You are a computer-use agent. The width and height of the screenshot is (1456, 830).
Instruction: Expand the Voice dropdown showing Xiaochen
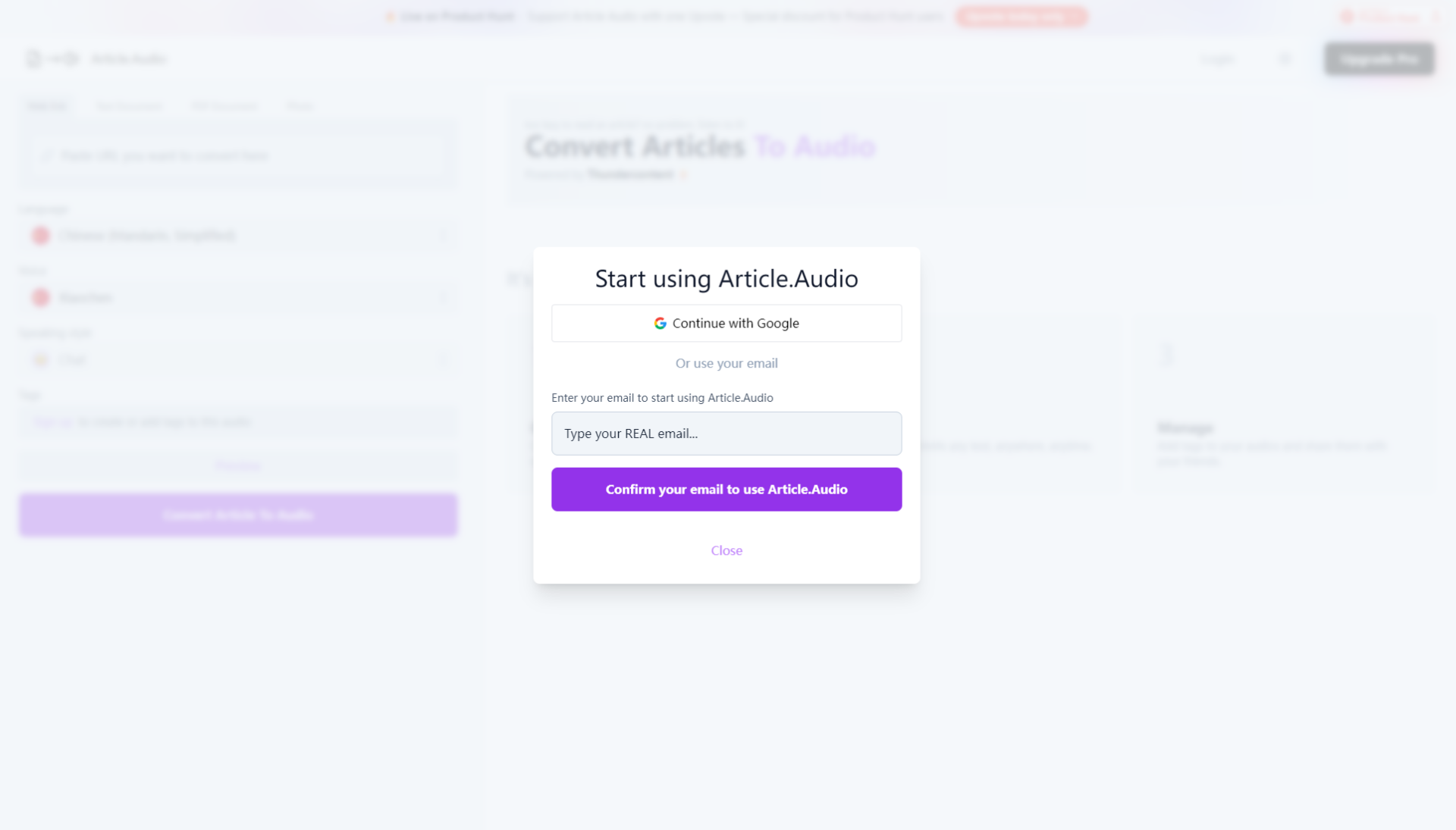tap(238, 298)
